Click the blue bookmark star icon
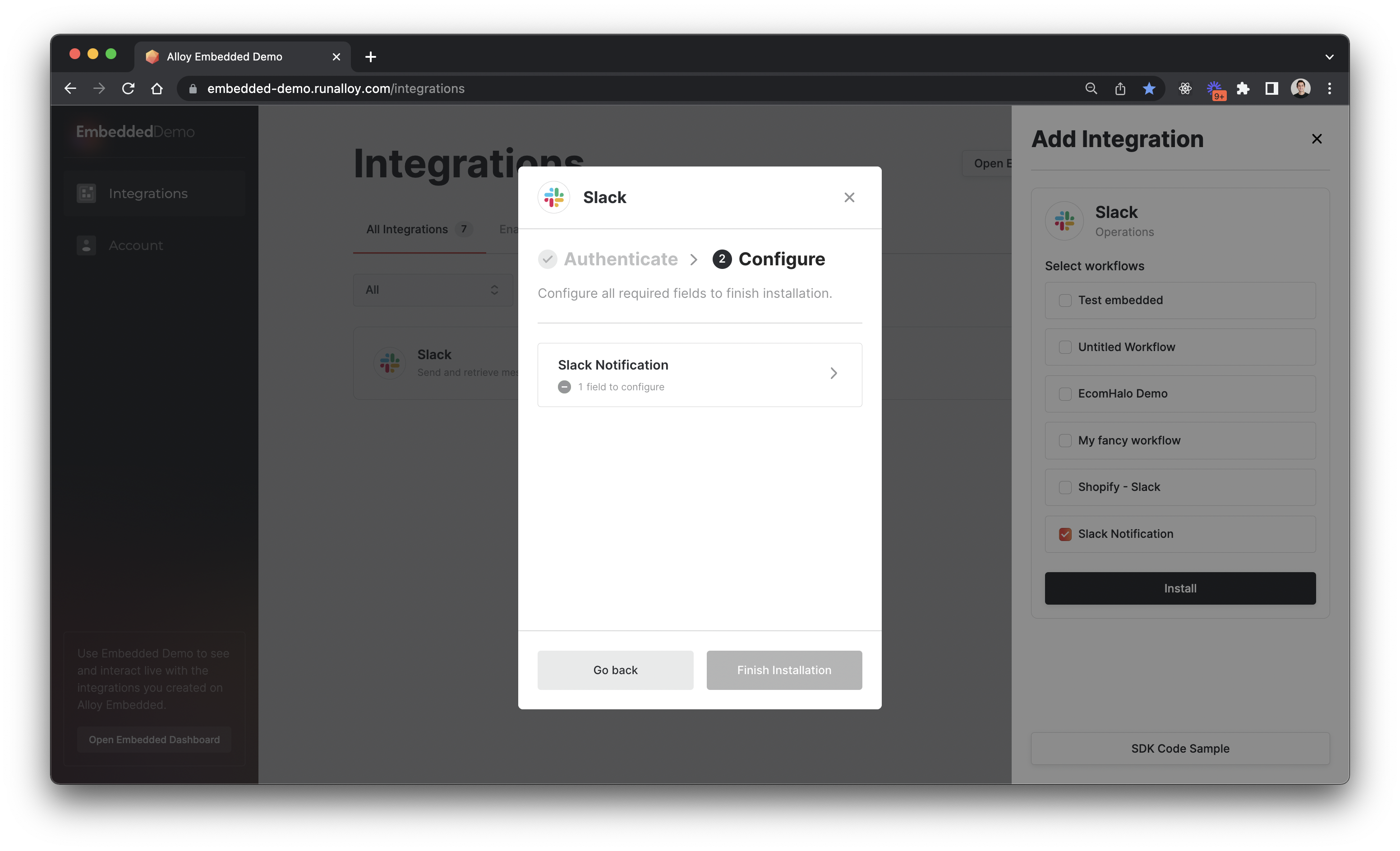The width and height of the screenshot is (1400, 851). [1149, 88]
